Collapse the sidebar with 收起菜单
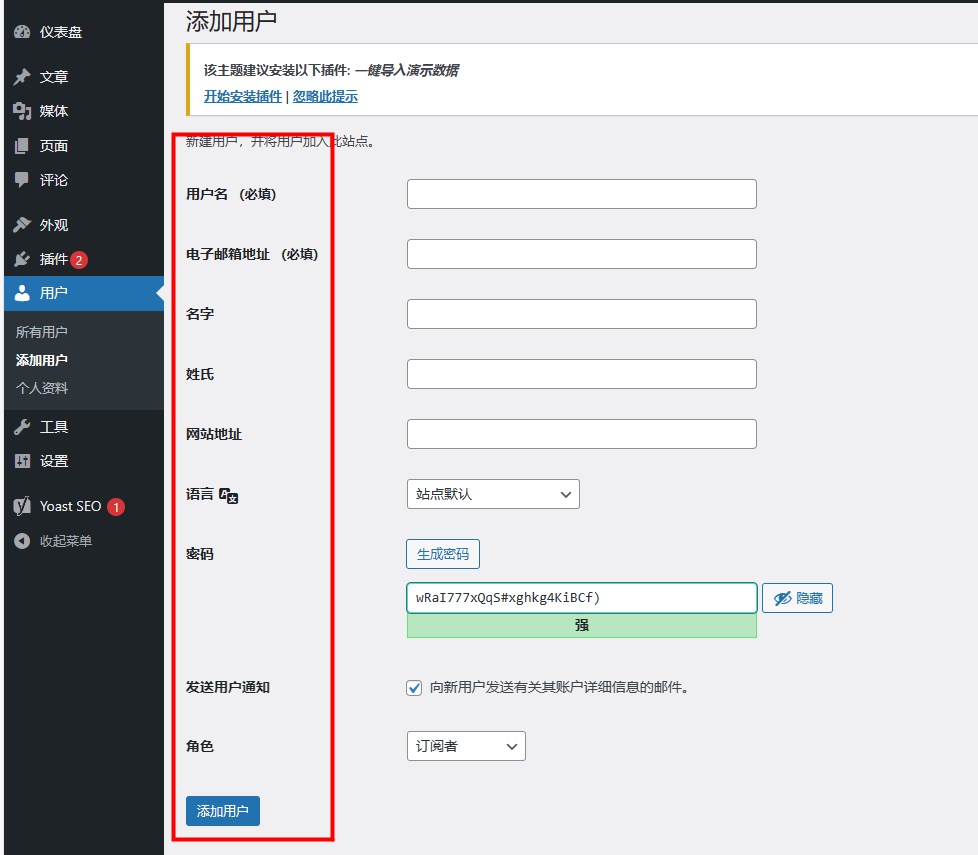Viewport: 978px width, 855px height. (65, 541)
